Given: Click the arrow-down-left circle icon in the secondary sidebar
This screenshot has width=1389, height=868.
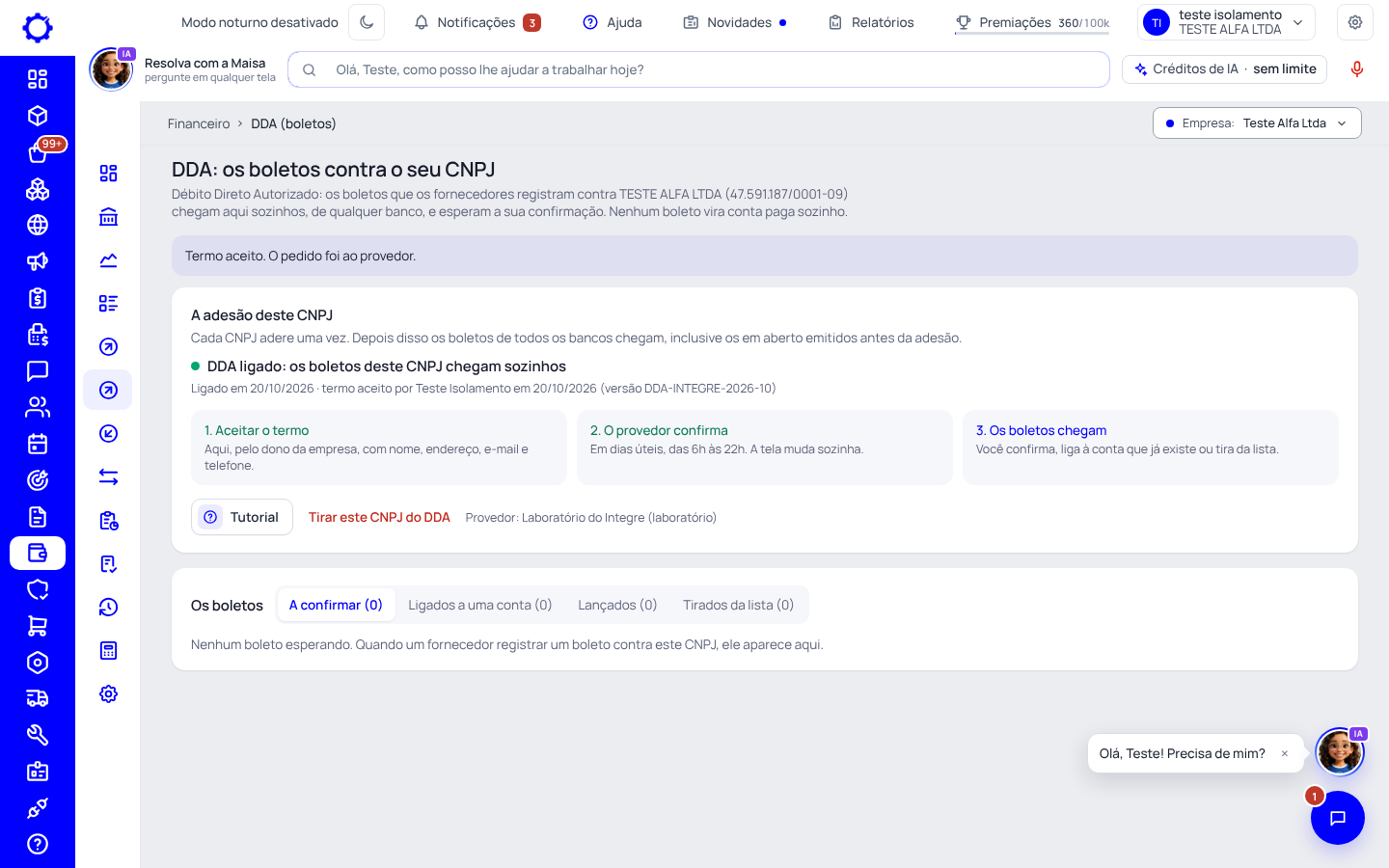Looking at the screenshot, I should point(108,434).
